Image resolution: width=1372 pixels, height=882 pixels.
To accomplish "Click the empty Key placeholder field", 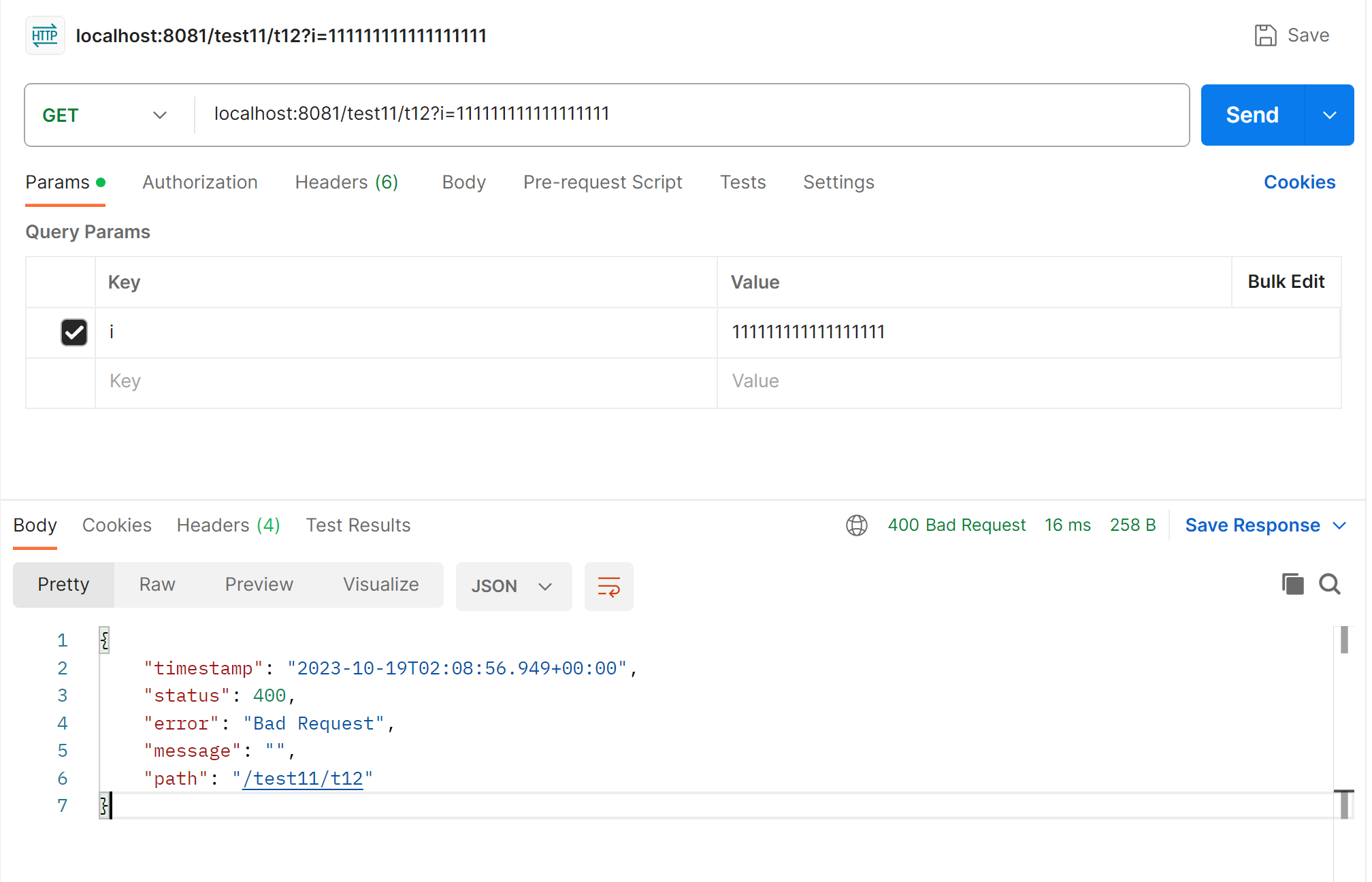I will [x=406, y=382].
